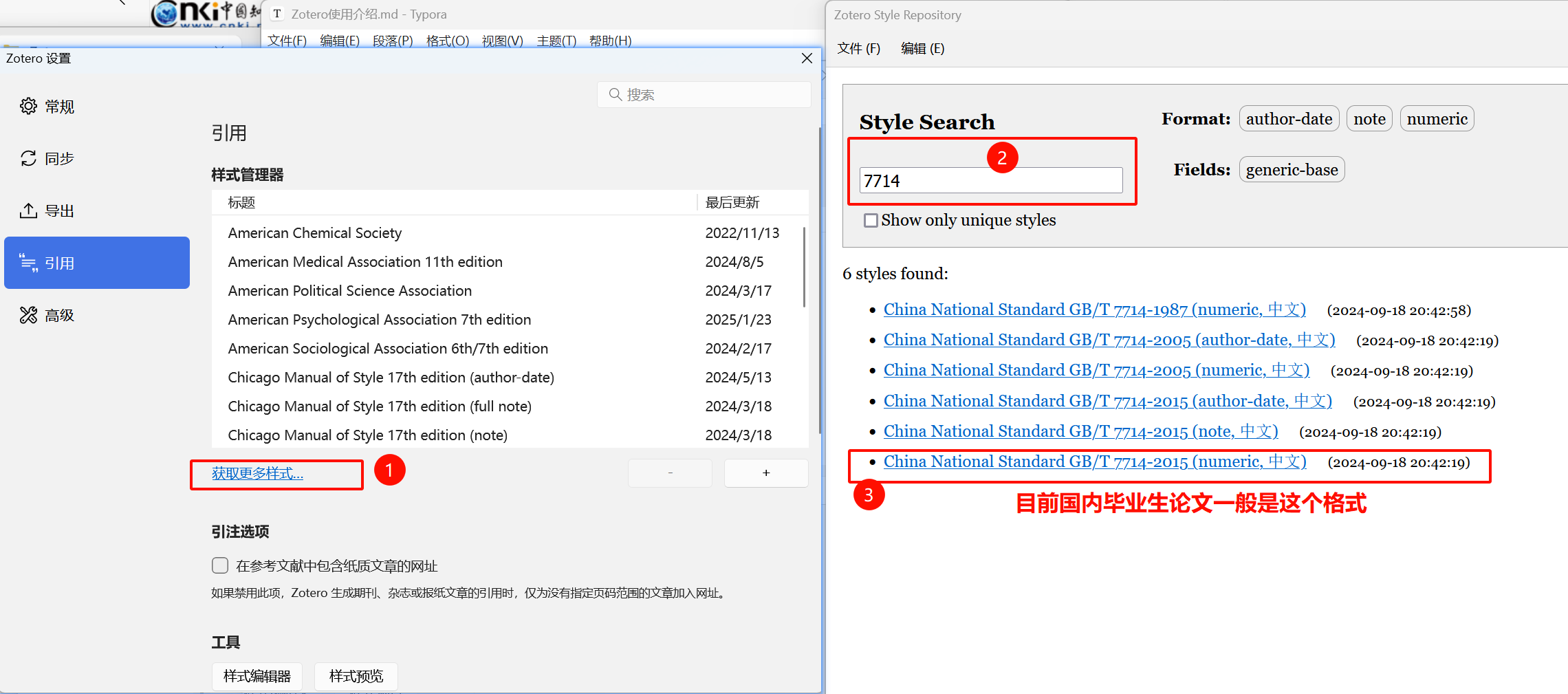Image resolution: width=1568 pixels, height=694 pixels.
Task: Open the Sync settings icon
Action: pos(28,159)
